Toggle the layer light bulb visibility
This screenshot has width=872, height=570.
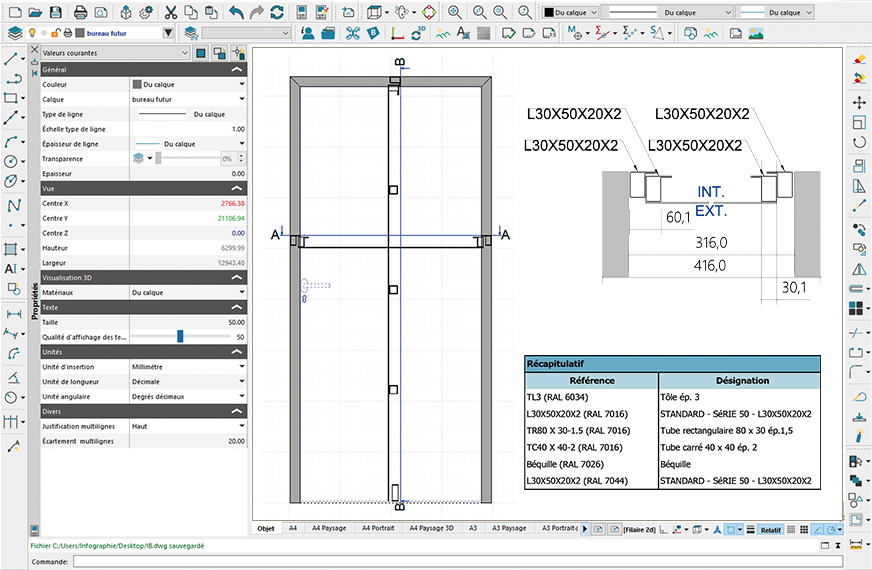point(32,33)
